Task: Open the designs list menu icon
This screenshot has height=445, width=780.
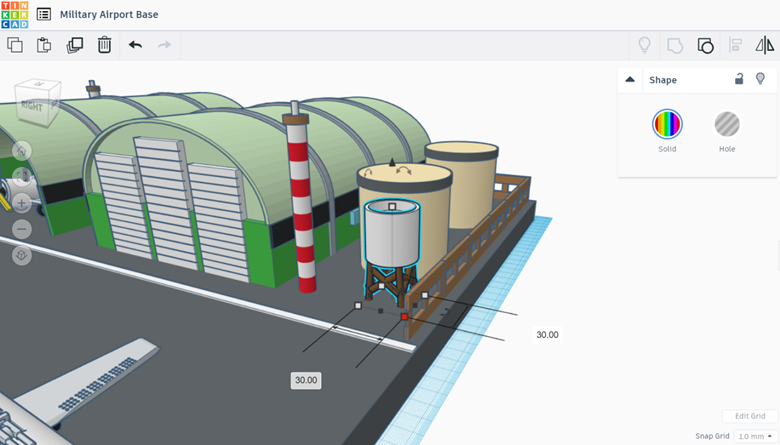Action: pyautogui.click(x=44, y=14)
